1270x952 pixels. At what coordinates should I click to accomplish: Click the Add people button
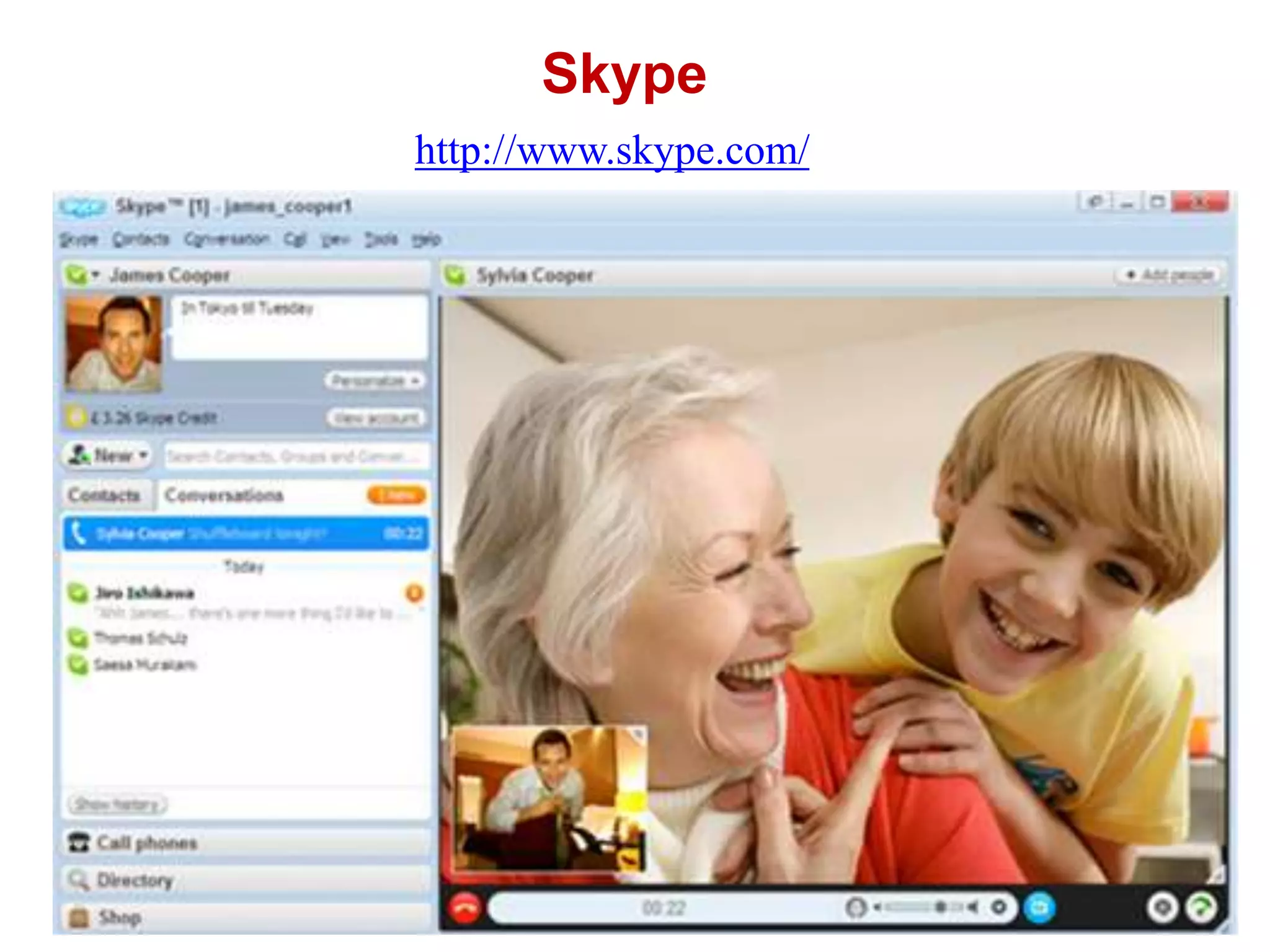pos(1170,275)
